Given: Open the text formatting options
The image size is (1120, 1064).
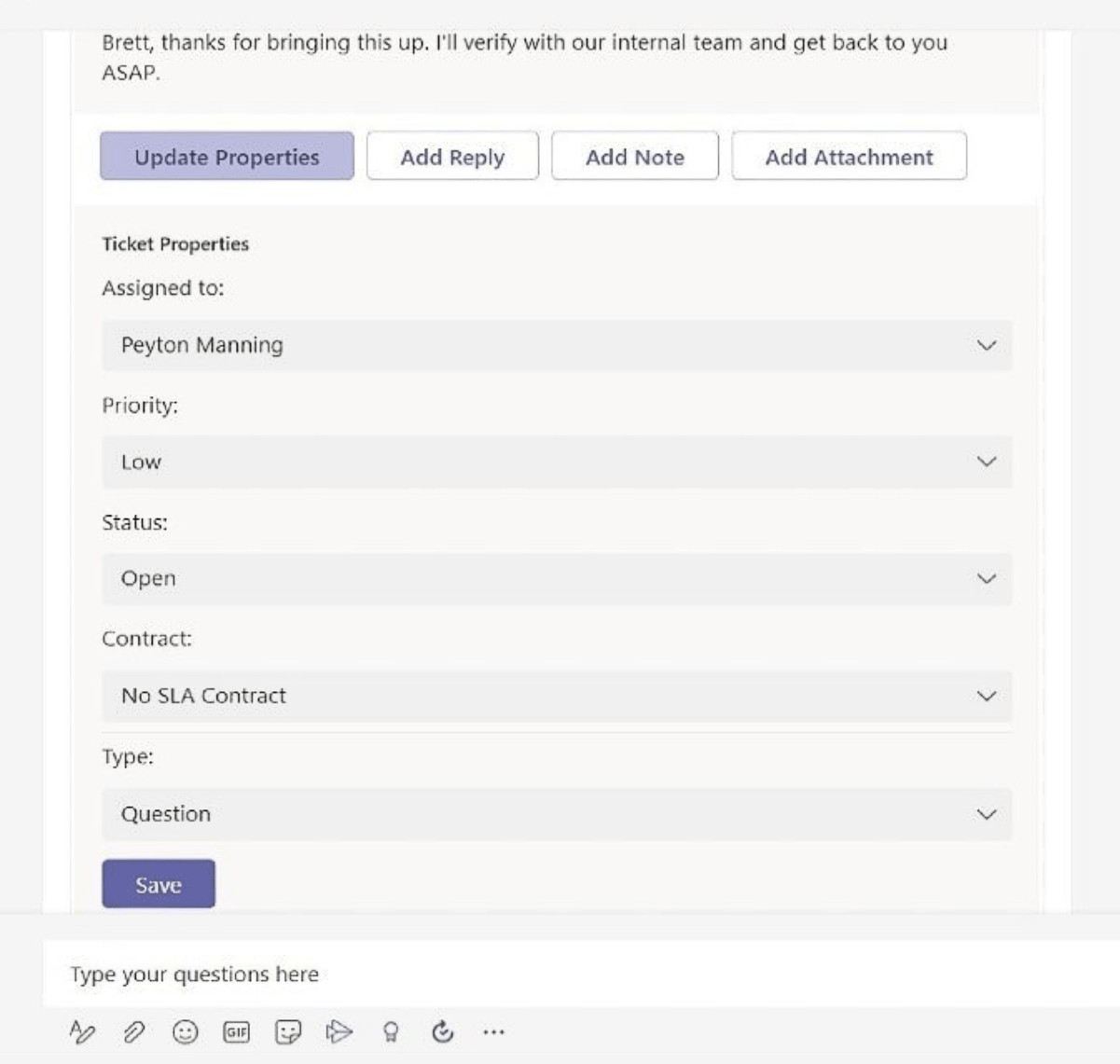Looking at the screenshot, I should (83, 1032).
